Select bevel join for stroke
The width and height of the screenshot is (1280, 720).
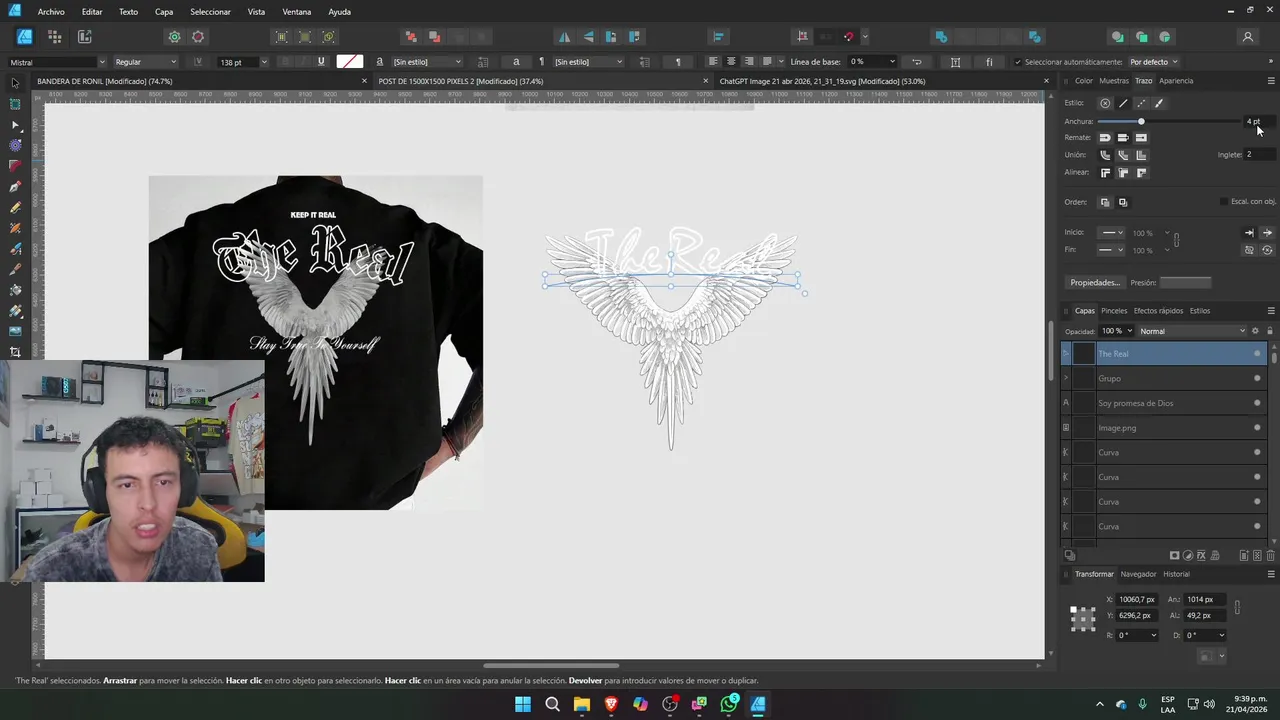point(1123,155)
